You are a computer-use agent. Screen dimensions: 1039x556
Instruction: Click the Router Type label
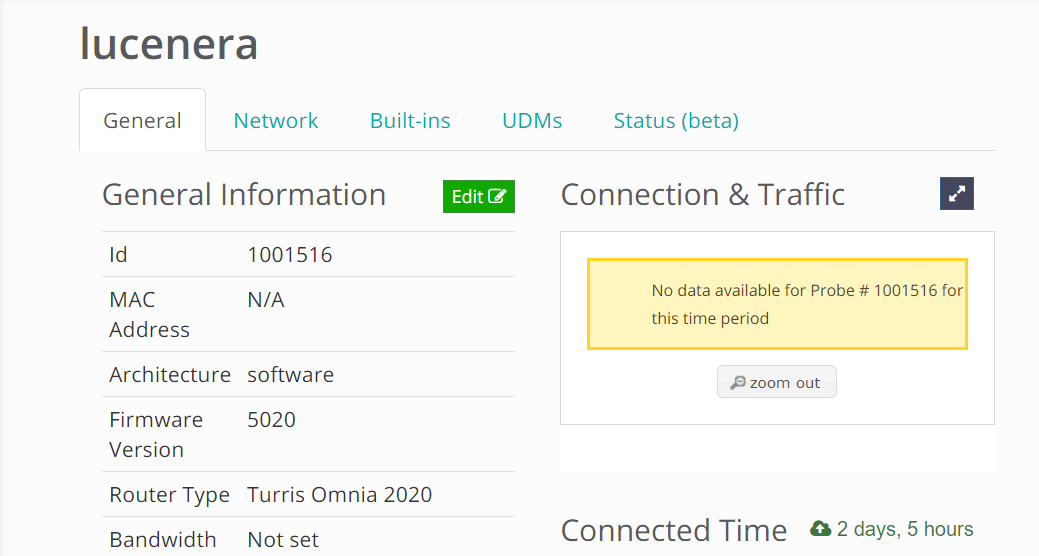pos(170,494)
